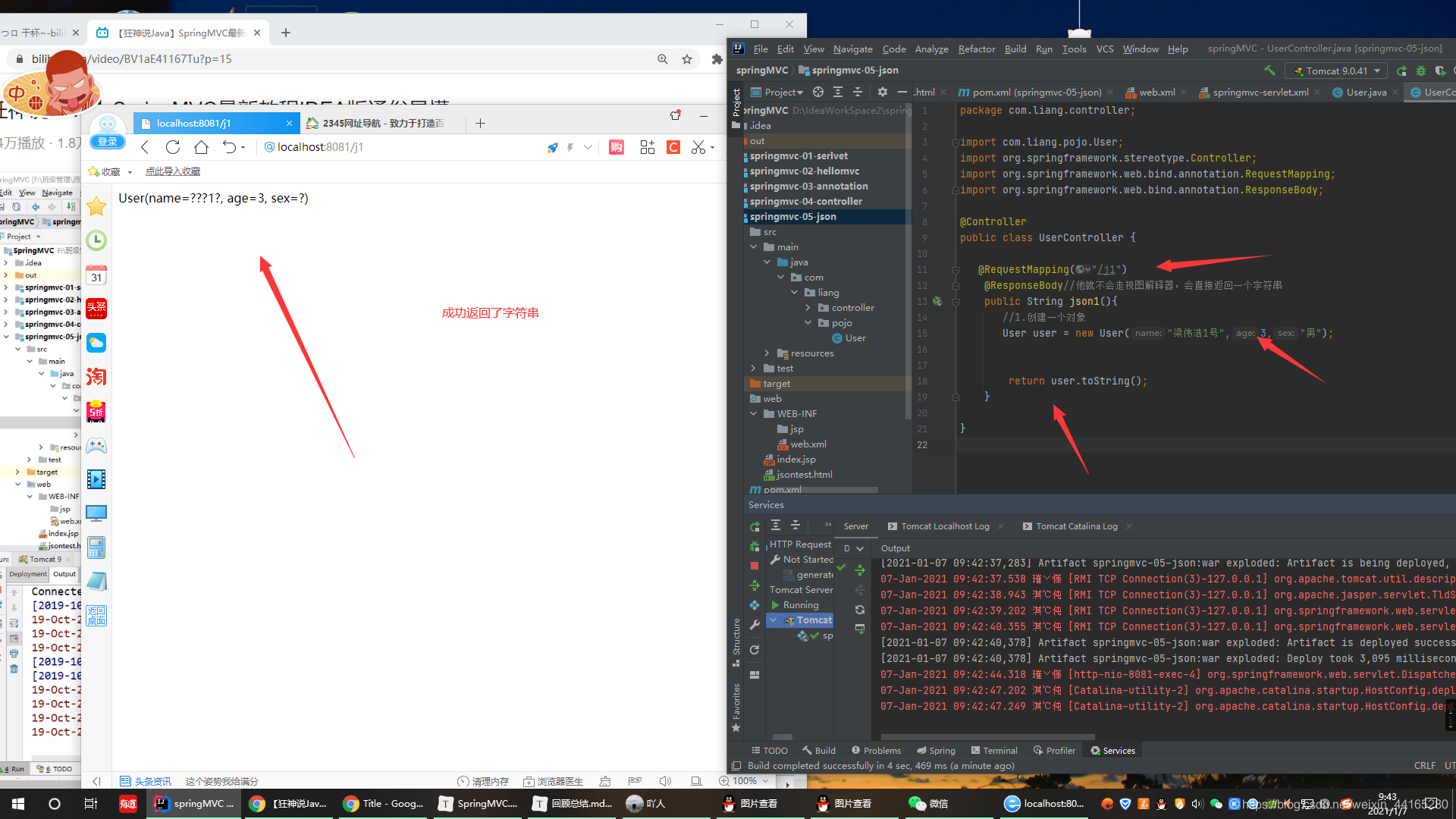Expand the test folder in IntelliJ tree
This screenshot has height=819, width=1456.
pos(753,369)
